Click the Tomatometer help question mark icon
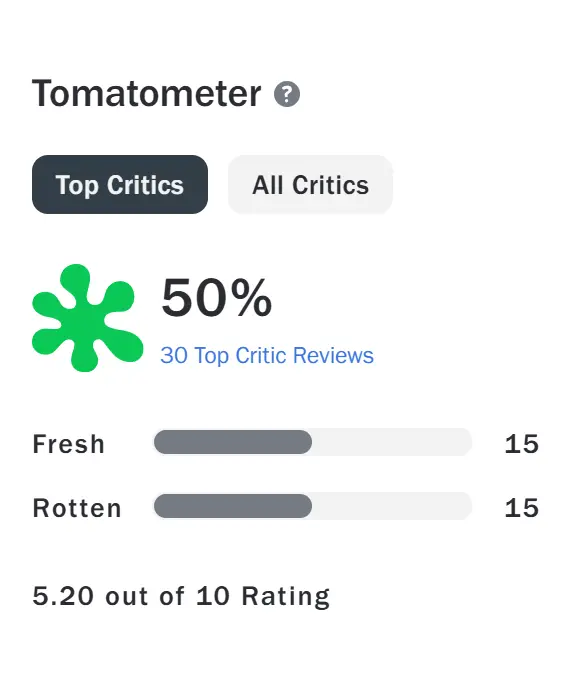Screen dimensions: 571x684 [287, 94]
